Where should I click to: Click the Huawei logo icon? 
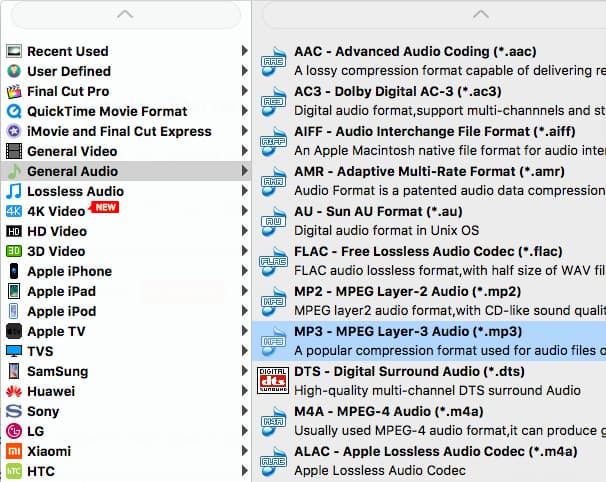(x=14, y=391)
